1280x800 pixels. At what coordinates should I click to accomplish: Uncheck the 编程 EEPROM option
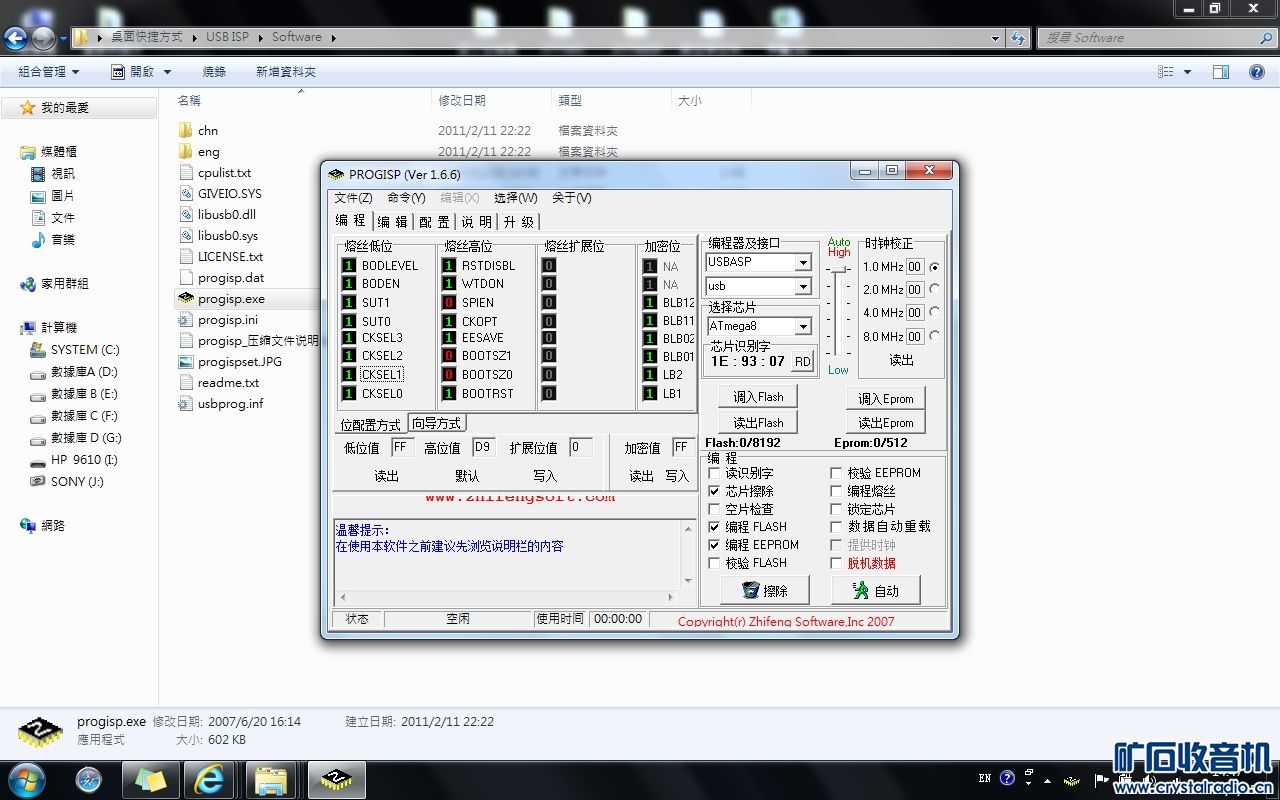(714, 545)
